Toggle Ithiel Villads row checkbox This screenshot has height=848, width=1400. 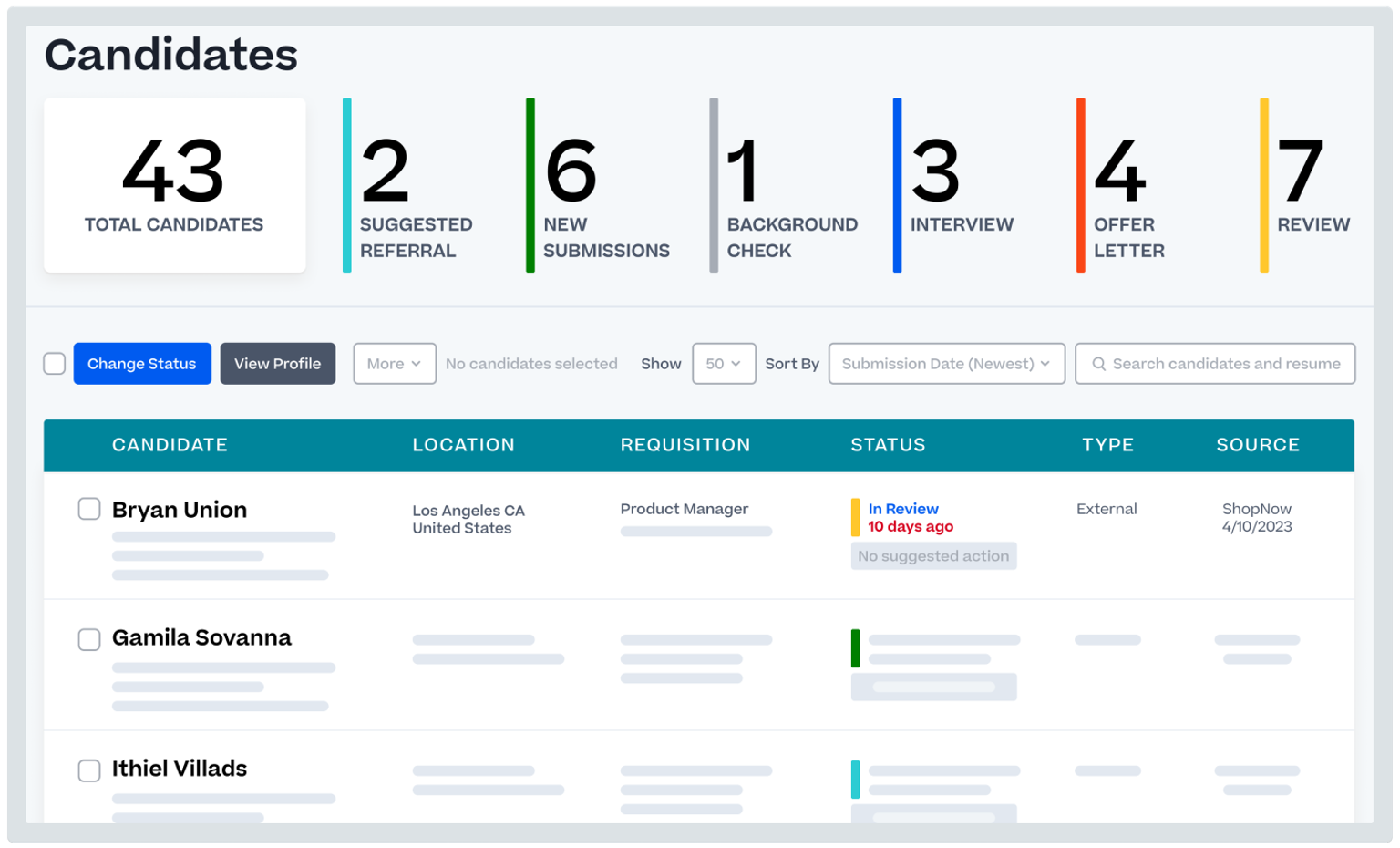tap(89, 770)
